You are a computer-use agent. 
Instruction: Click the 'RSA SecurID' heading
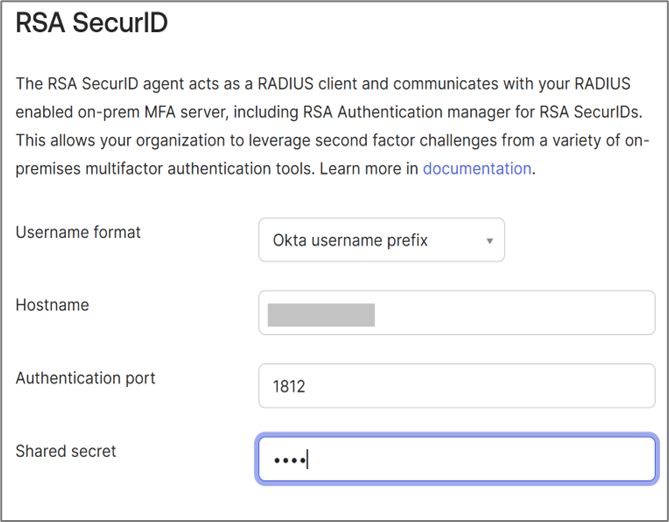coord(91,24)
